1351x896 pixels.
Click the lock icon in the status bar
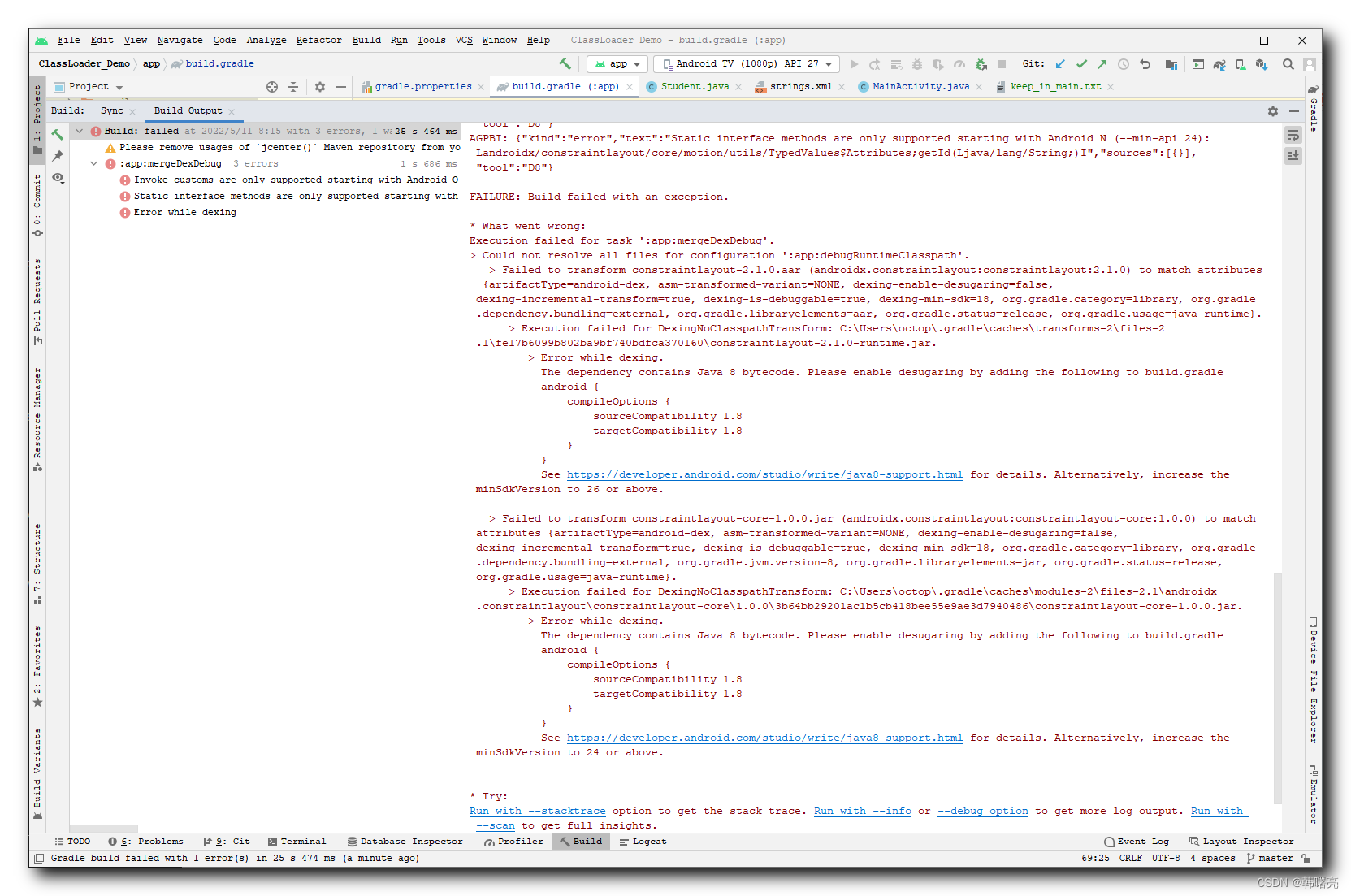[1306, 858]
